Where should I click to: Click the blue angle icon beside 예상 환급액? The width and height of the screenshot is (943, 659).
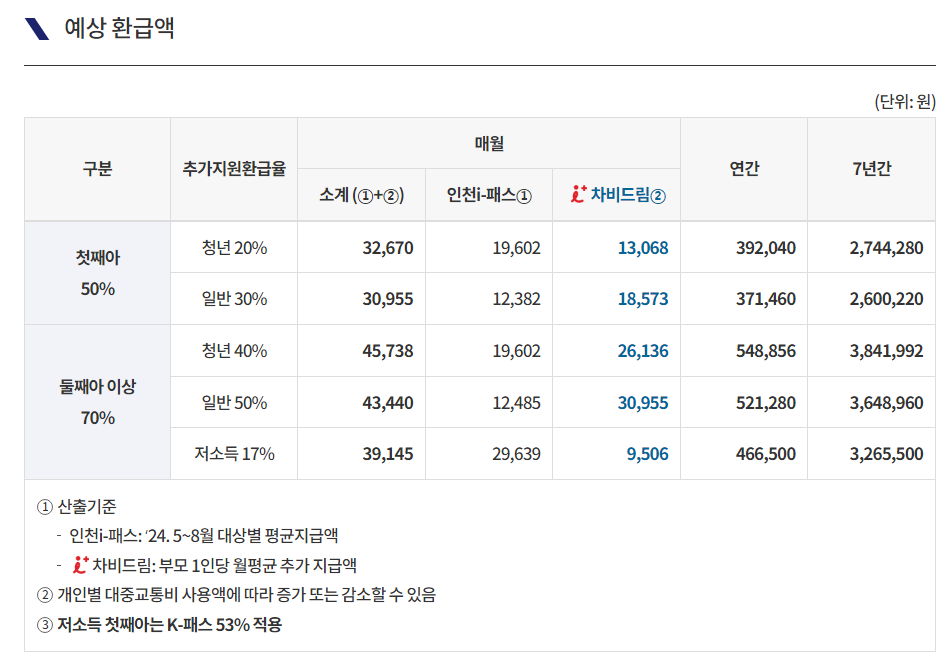pyautogui.click(x=35, y=28)
